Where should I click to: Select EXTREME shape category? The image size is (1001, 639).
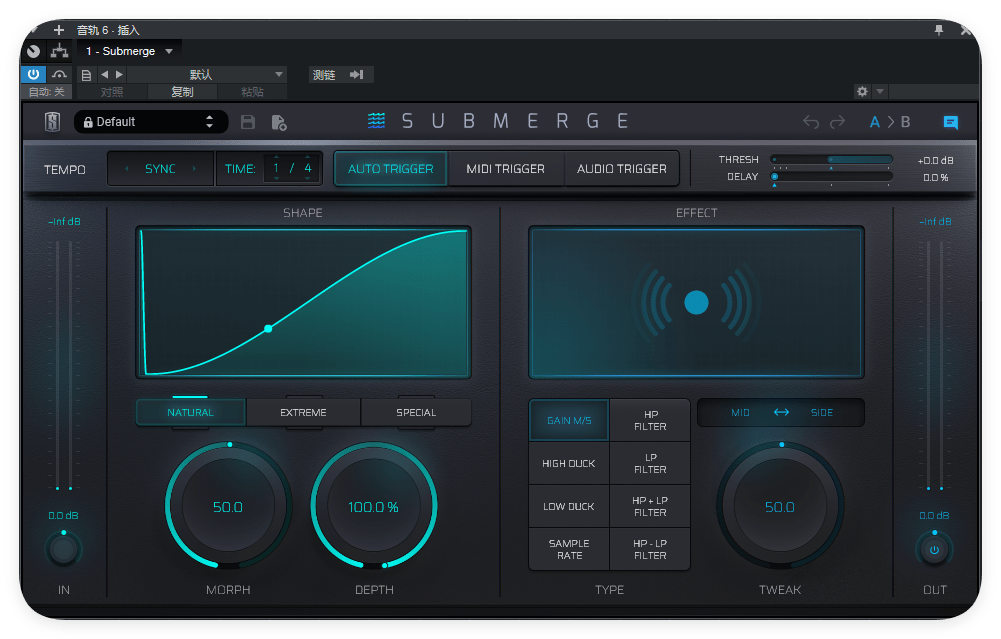coord(303,412)
